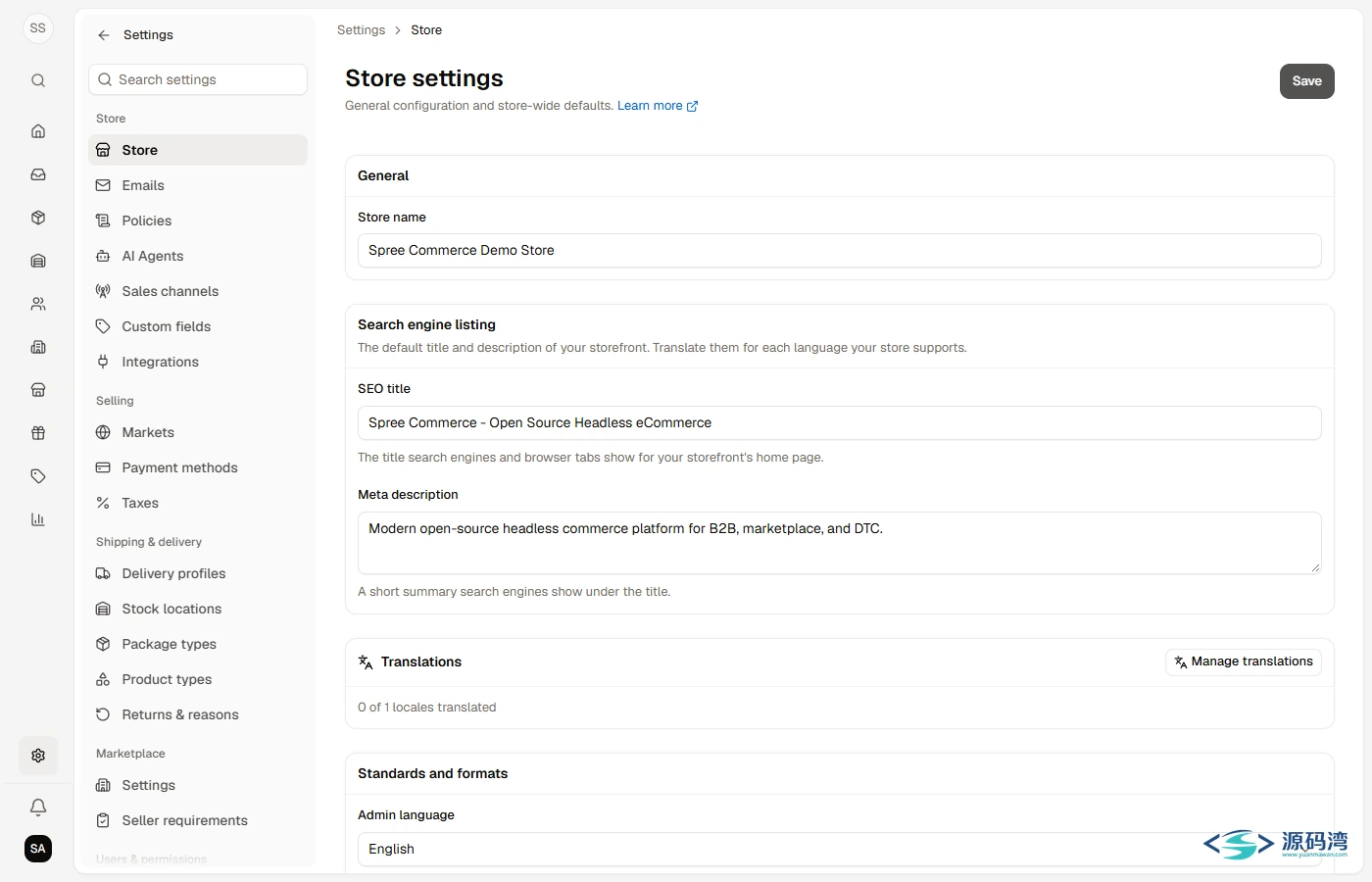Screen dimensions: 1372x882
Task: Open the notifications bell icon
Action: pyautogui.click(x=38, y=808)
